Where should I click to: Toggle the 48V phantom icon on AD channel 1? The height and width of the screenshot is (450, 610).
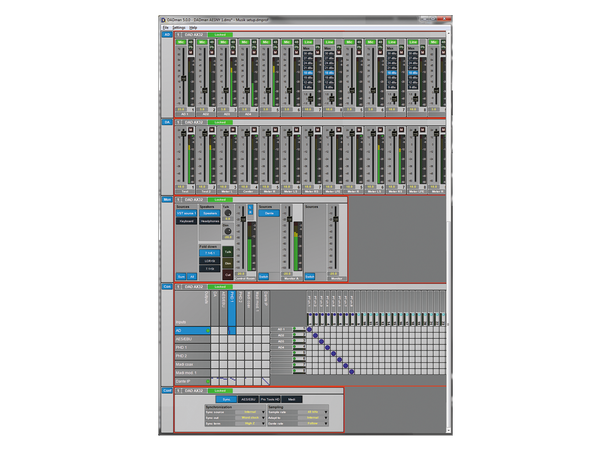point(191,42)
